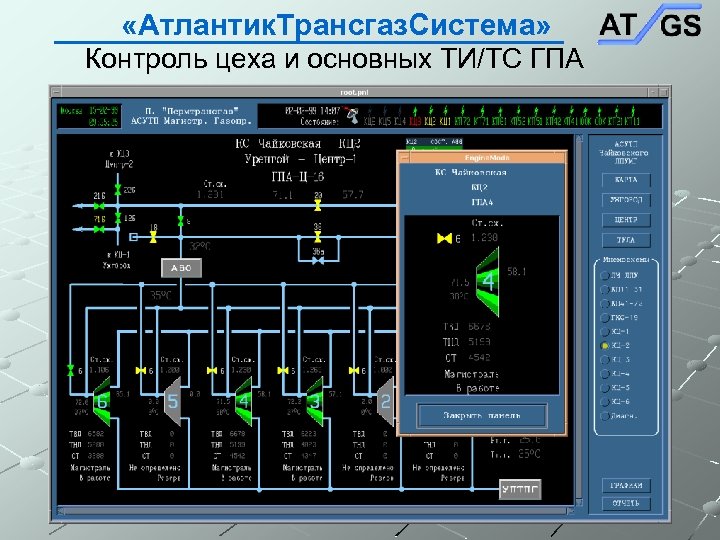720x540 pixels.
Task: Open compressor unit 6 turbine symbol
Action: pyautogui.click(x=101, y=402)
